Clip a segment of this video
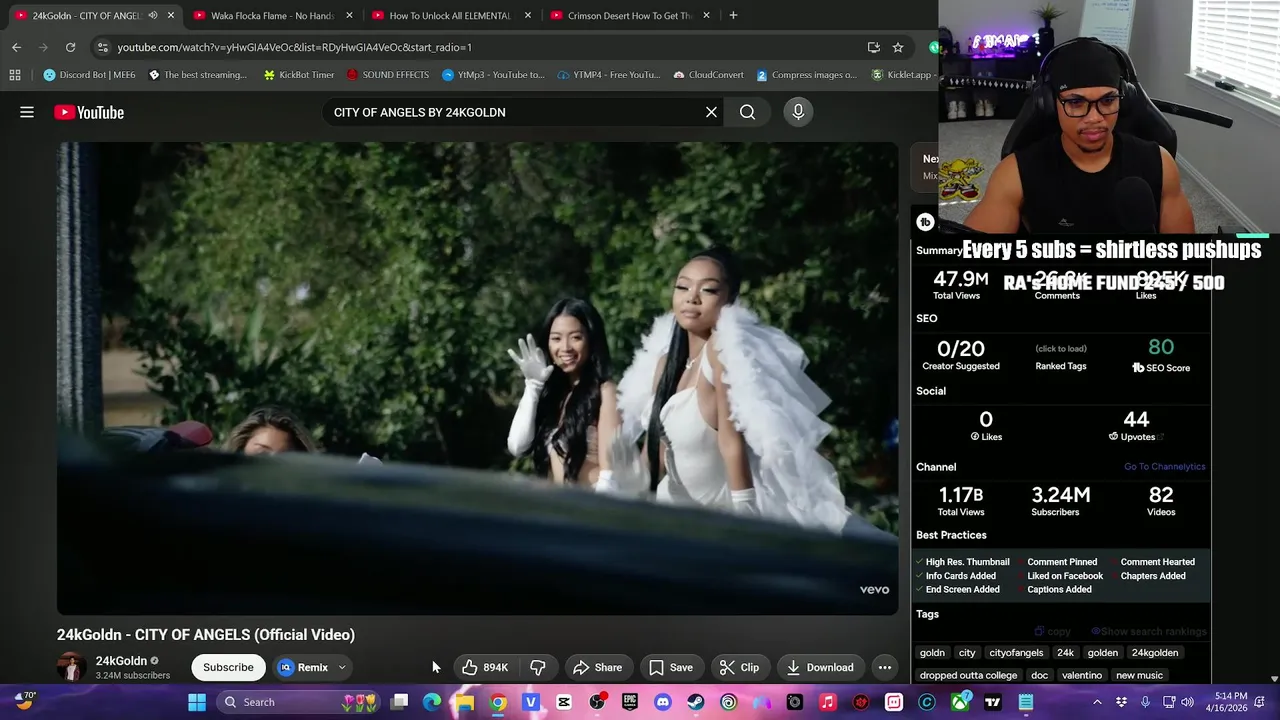Image resolution: width=1280 pixels, height=720 pixels. coord(740,667)
